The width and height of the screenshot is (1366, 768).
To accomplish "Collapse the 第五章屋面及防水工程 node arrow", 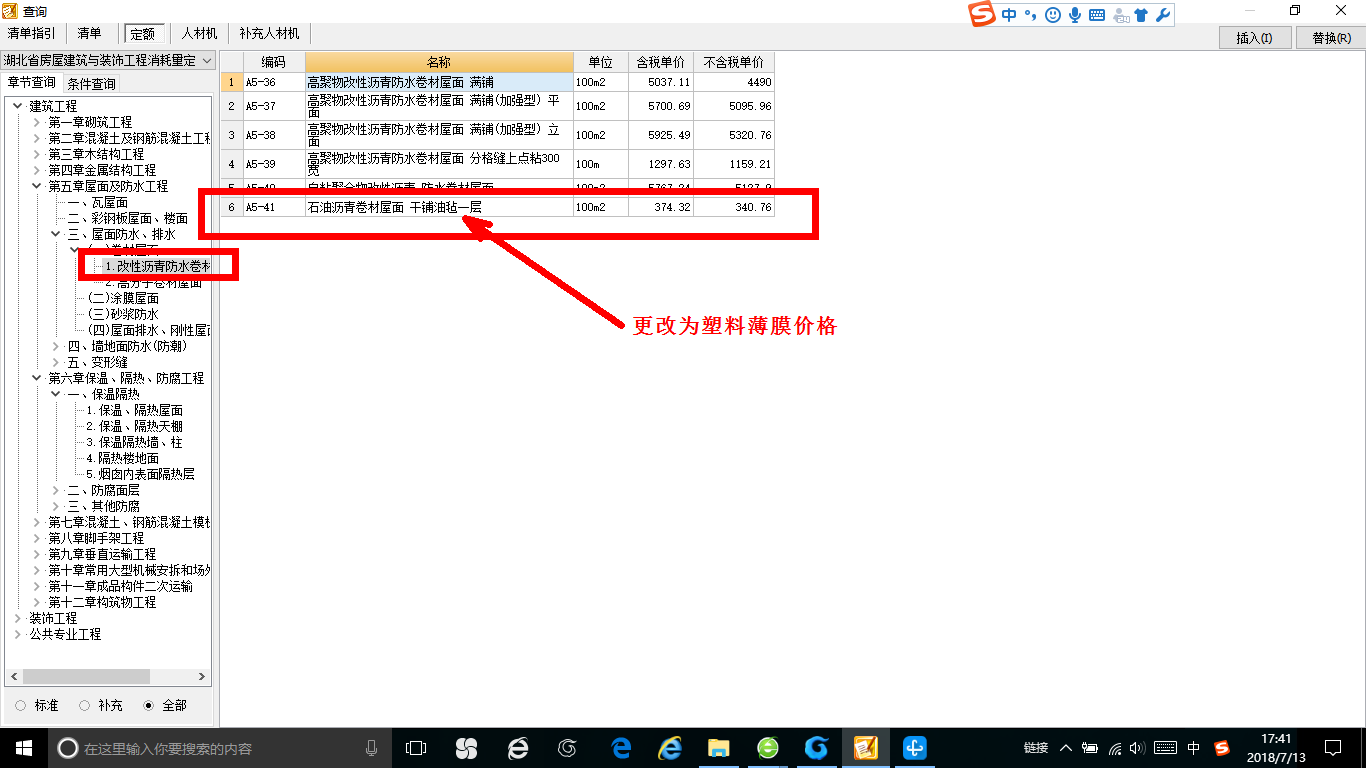I will 37,186.
